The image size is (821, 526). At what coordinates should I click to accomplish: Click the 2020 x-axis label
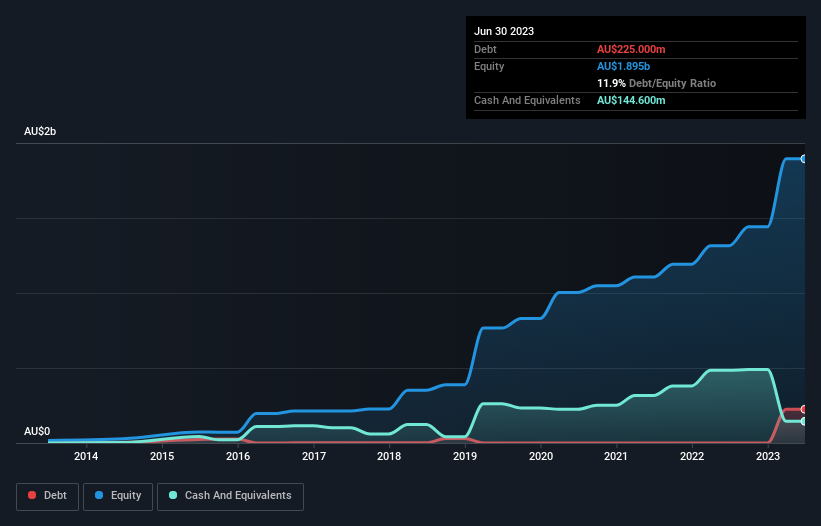[541, 456]
